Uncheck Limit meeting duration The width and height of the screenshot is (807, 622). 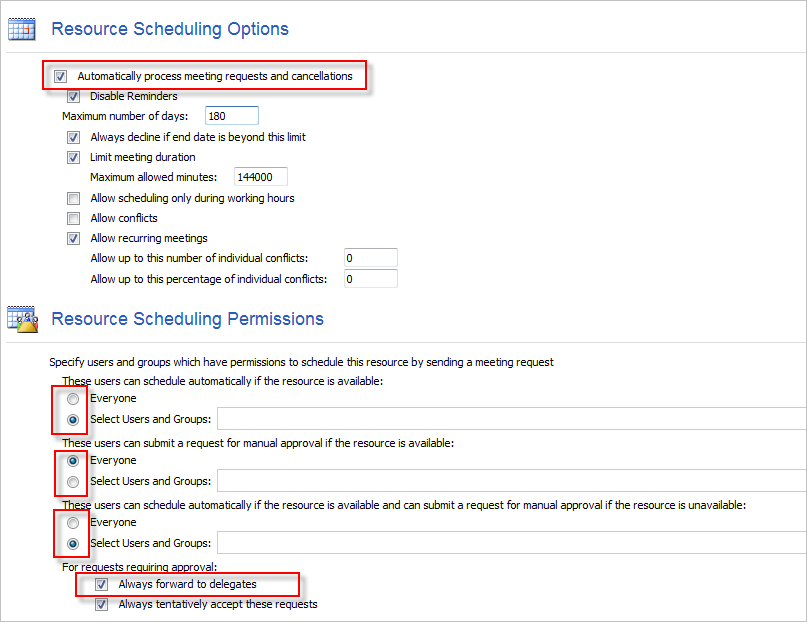point(74,157)
